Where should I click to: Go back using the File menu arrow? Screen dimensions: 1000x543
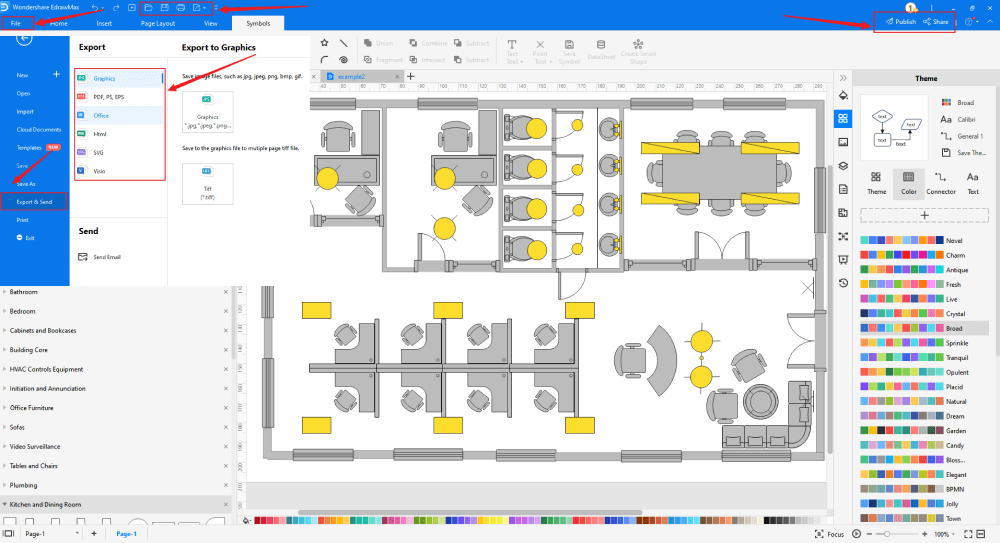25,39
